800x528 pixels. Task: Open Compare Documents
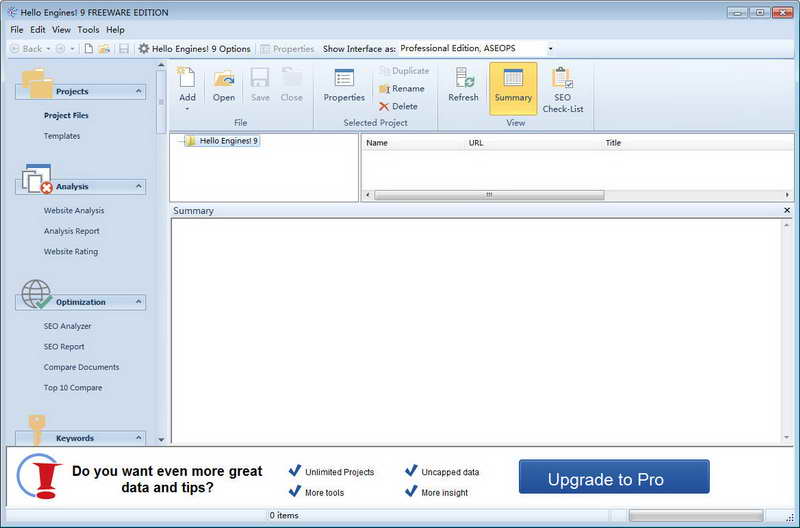click(81, 367)
